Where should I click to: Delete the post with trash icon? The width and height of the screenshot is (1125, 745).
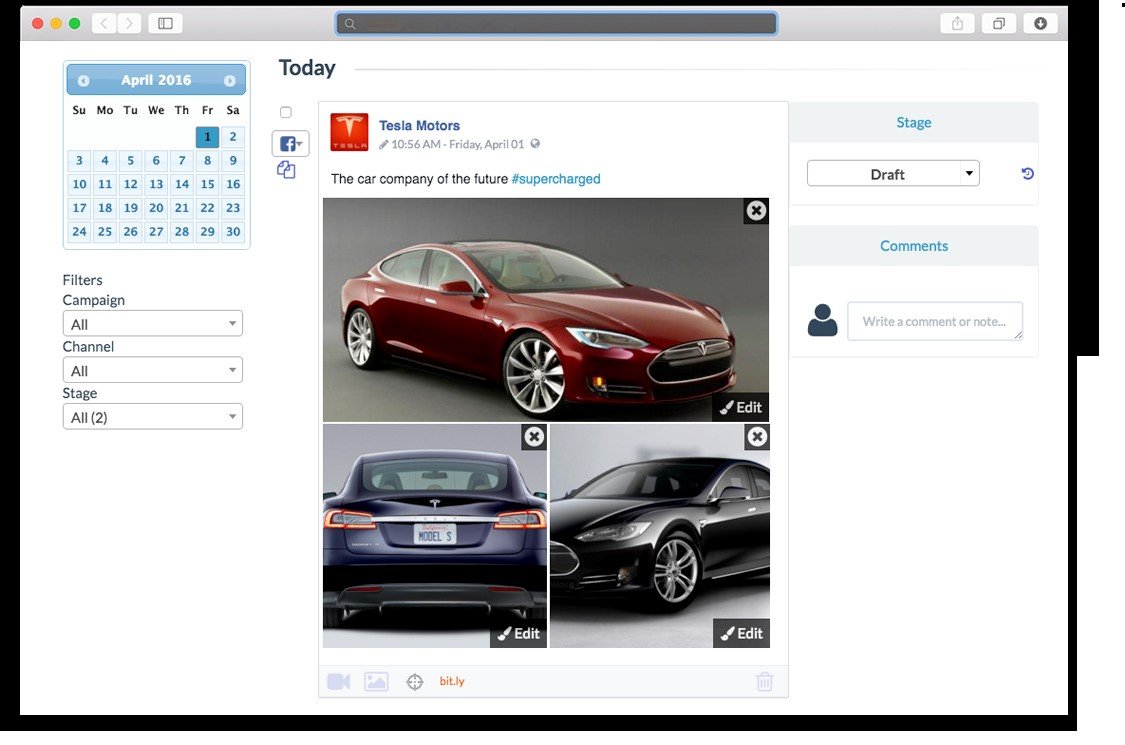765,681
